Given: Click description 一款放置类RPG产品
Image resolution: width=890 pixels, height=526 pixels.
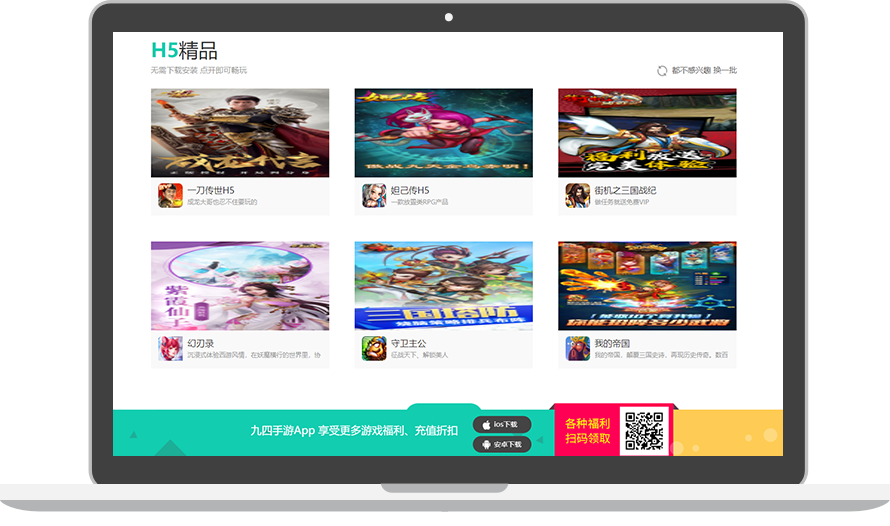Looking at the screenshot, I should point(419,202).
